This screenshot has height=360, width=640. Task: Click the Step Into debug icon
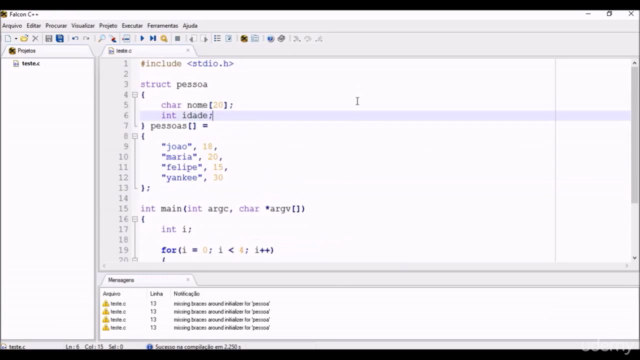297,39
